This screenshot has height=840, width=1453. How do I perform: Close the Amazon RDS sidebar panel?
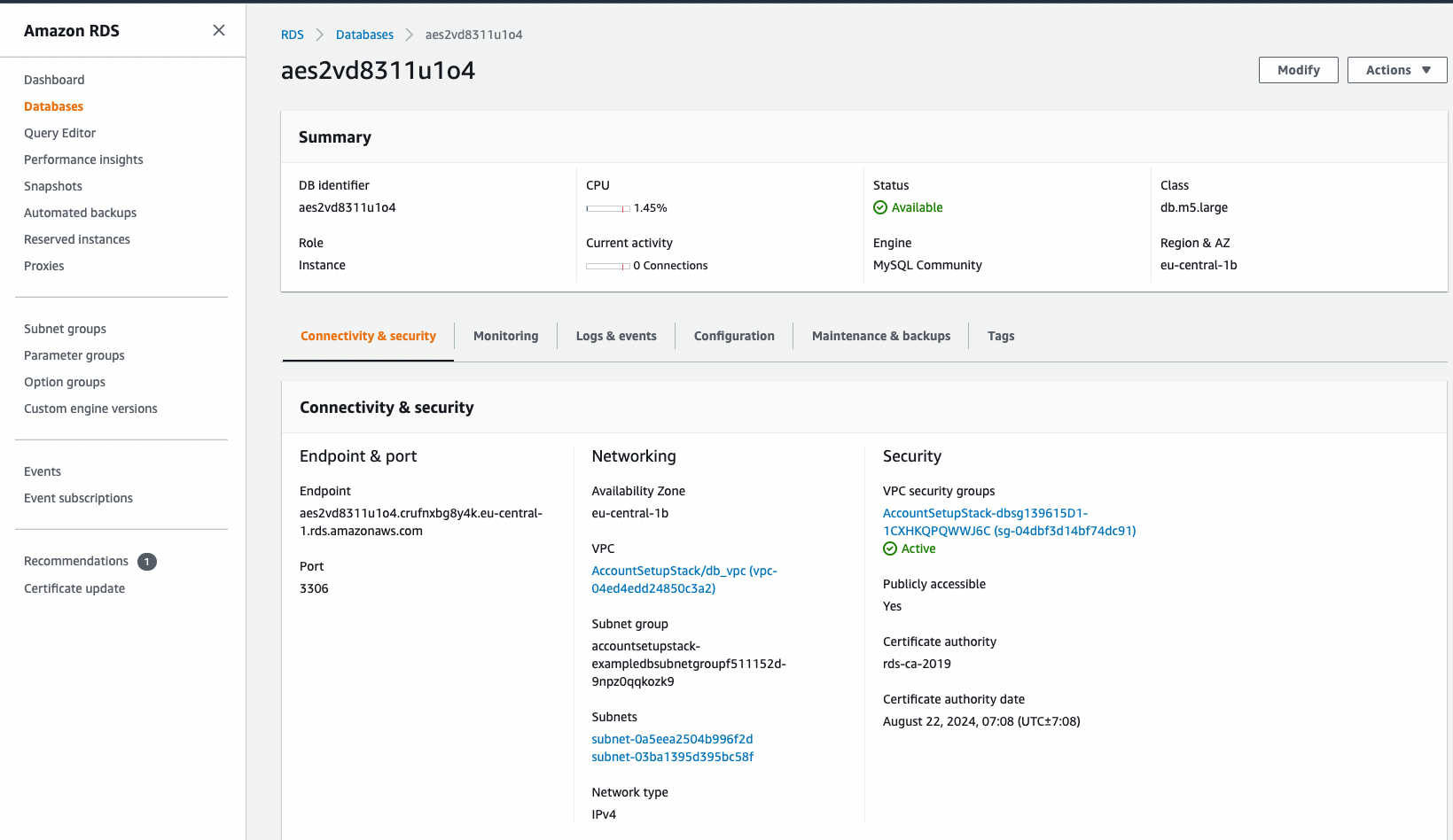pyautogui.click(x=219, y=30)
